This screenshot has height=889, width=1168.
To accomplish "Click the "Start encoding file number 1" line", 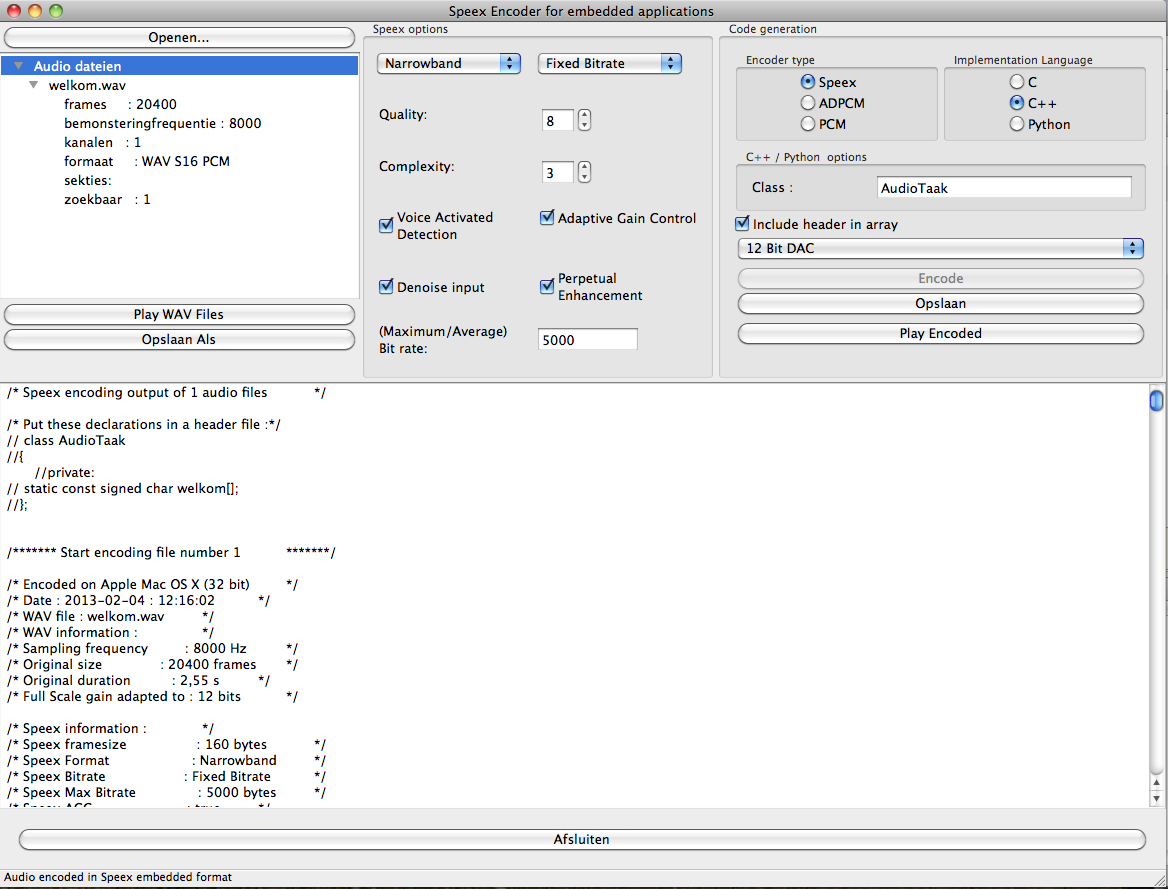I will click(x=171, y=552).
